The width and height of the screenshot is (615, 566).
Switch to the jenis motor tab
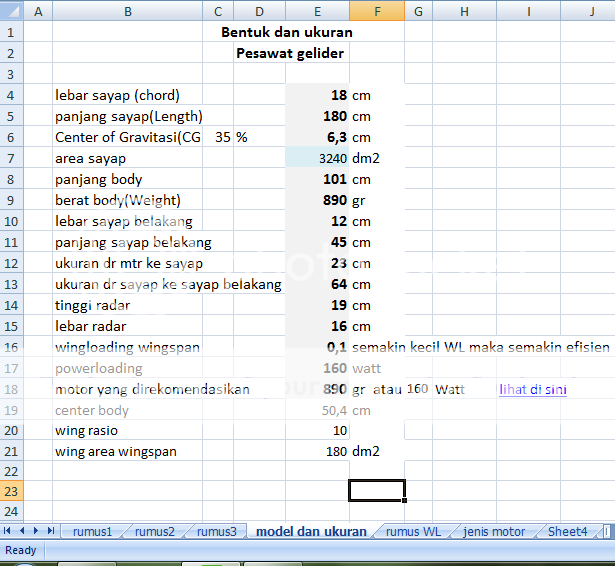494,531
